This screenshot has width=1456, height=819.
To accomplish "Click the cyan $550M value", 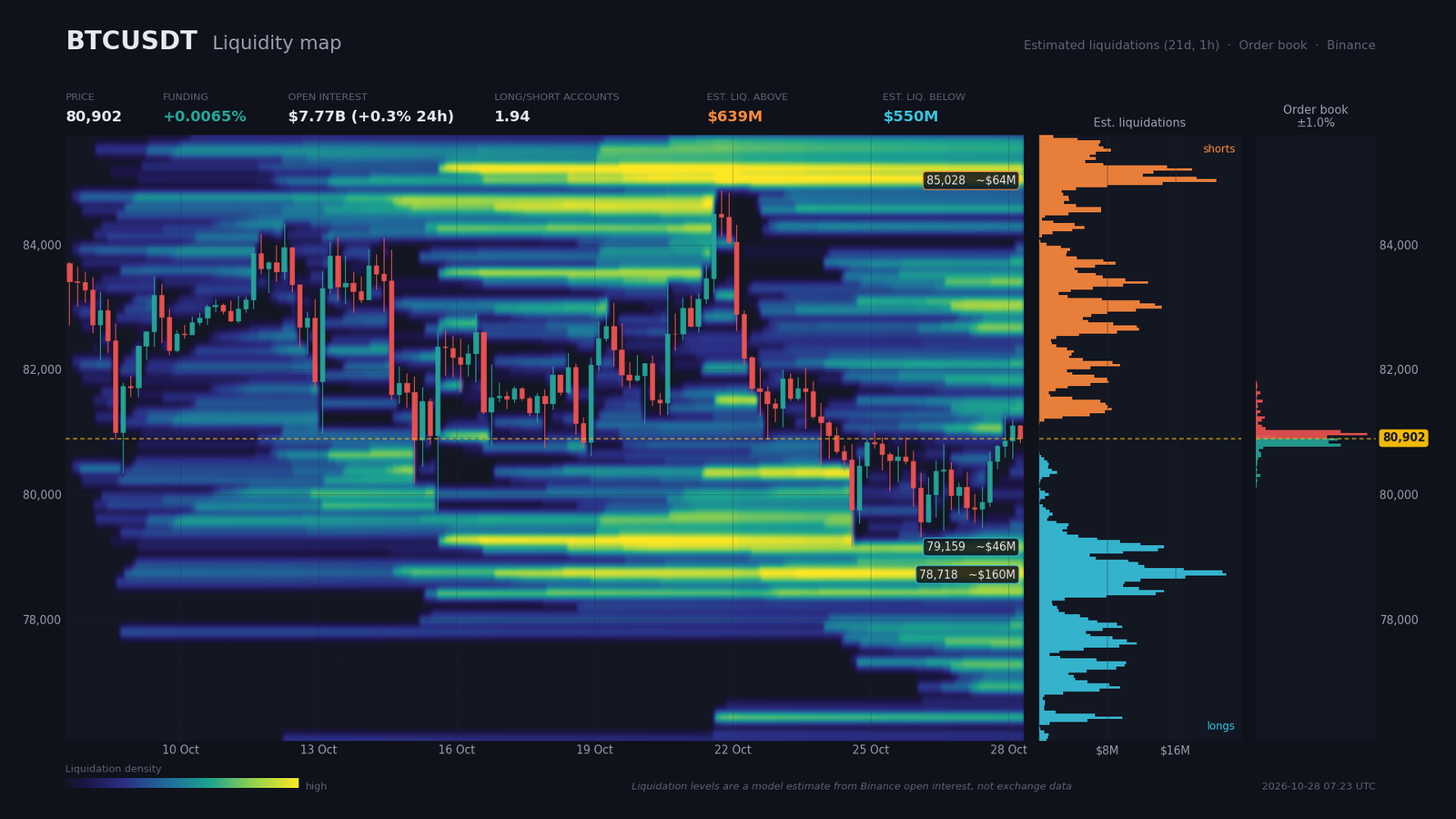I will click(x=910, y=116).
